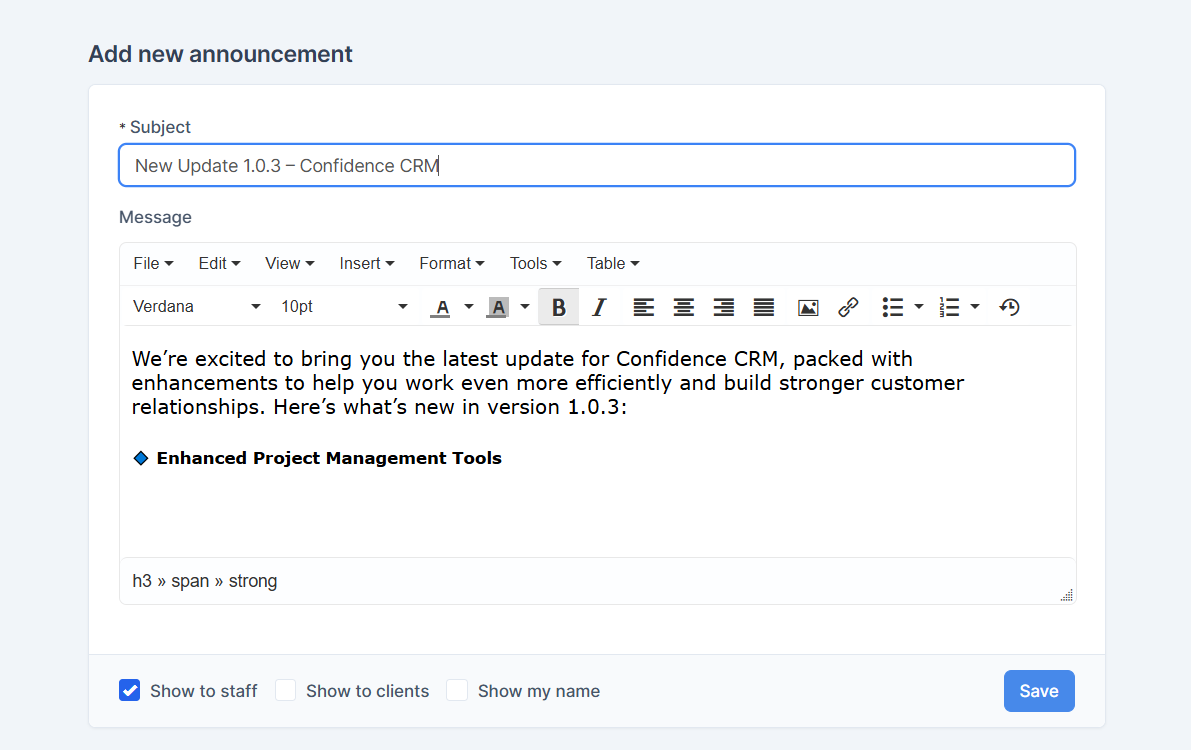Open the Insert menu
This screenshot has height=750, width=1191.
(366, 263)
